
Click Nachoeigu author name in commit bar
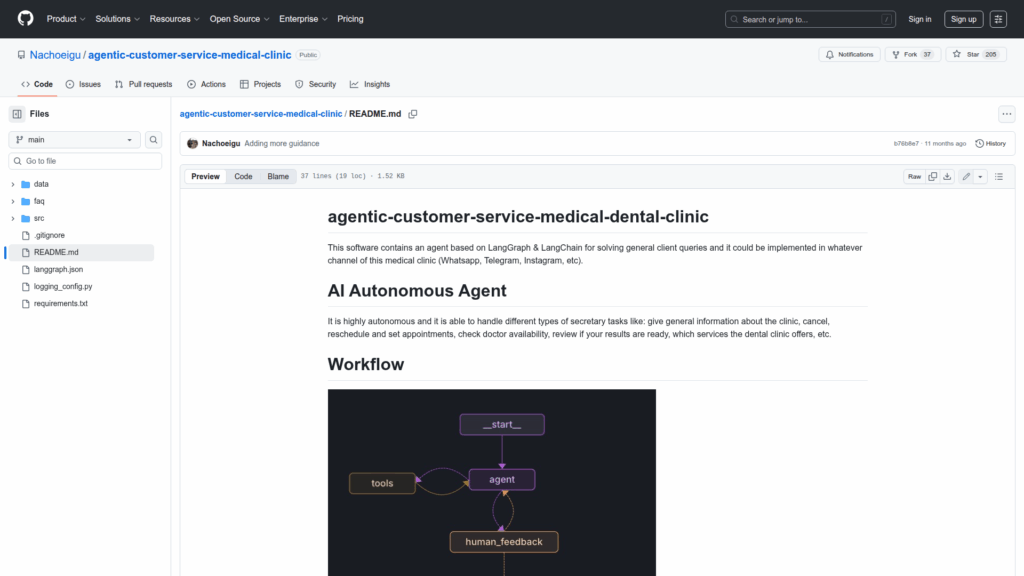pyautogui.click(x=221, y=144)
